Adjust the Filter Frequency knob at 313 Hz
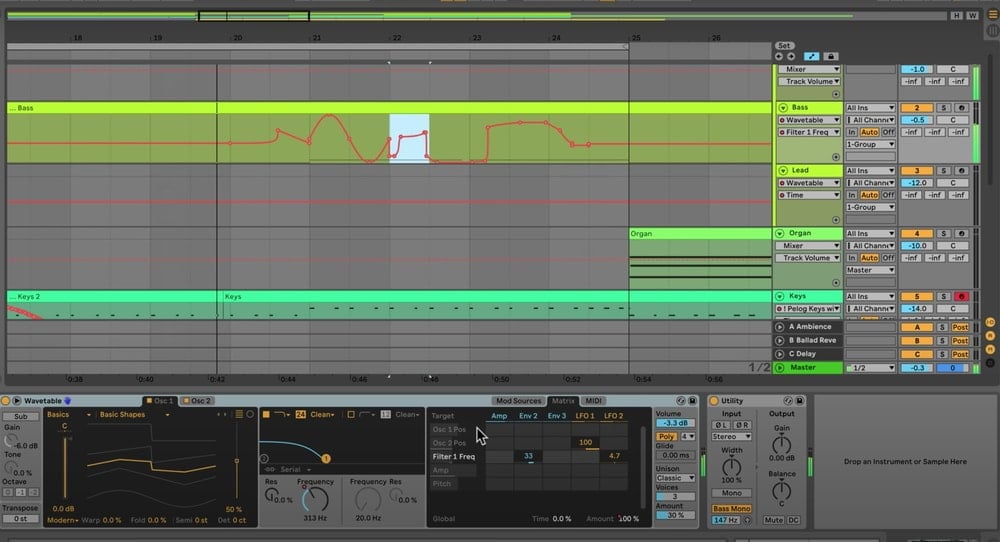Screen dimensions: 1000x542 click(314, 497)
